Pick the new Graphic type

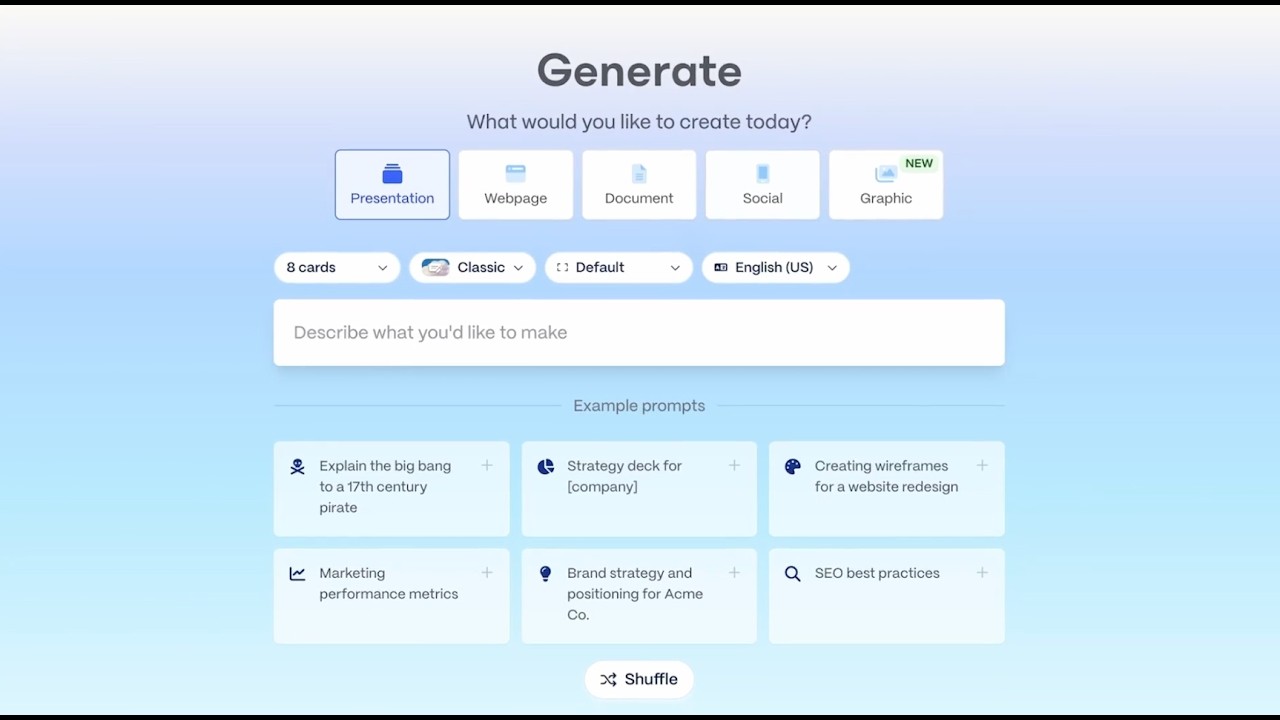(x=886, y=185)
